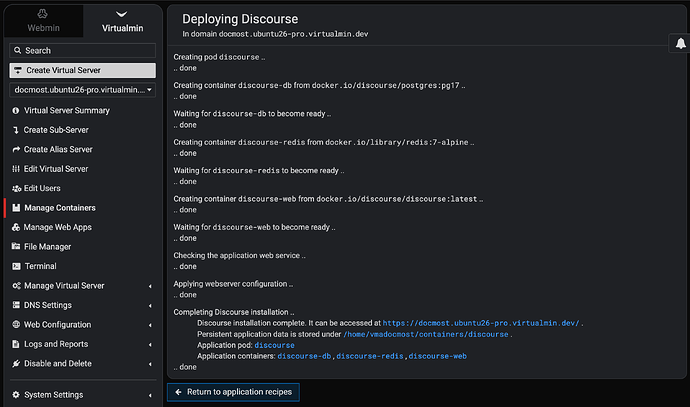The width and height of the screenshot is (690, 407).
Task: Switch to the Virtualmin tab
Action: click(x=122, y=21)
